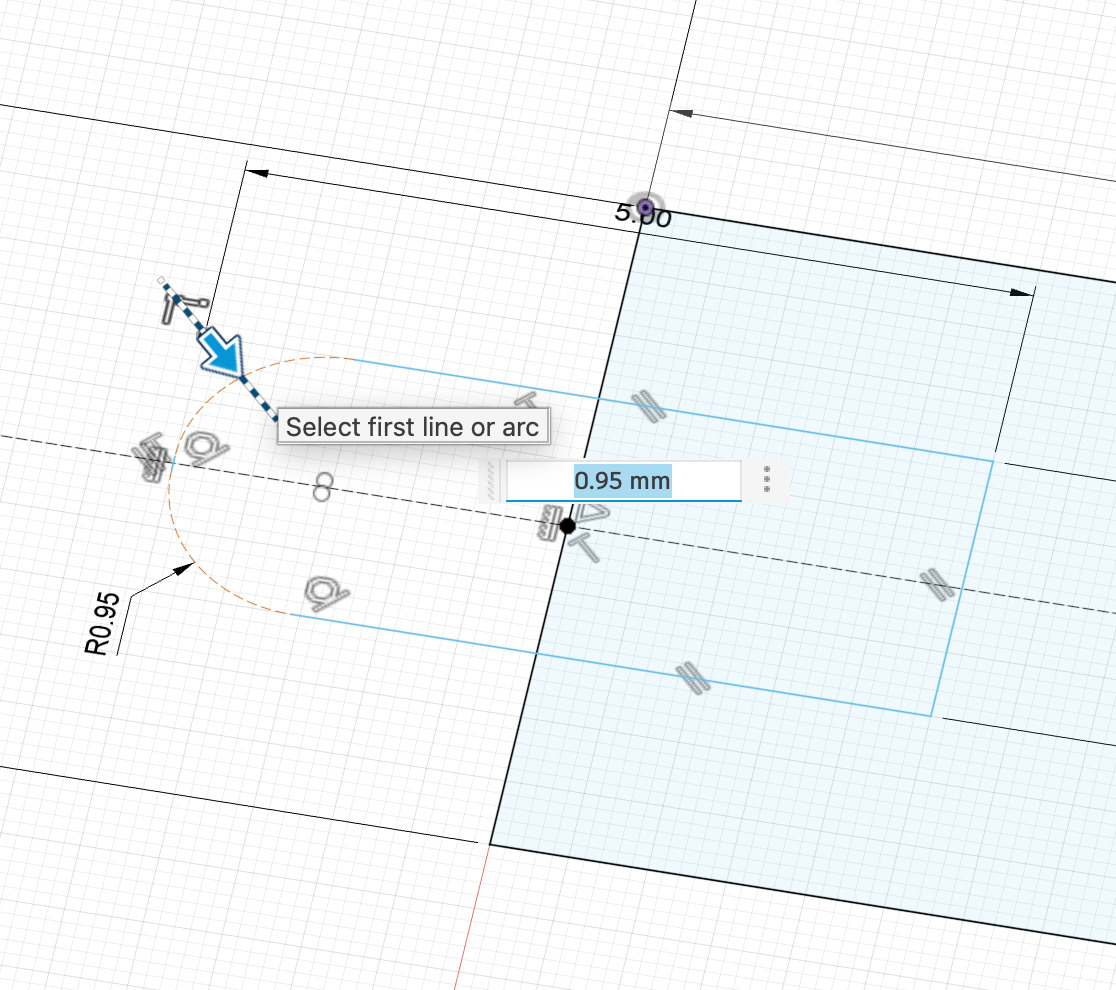Open the three-dot options next to 0.95 mm
Image resolution: width=1116 pixels, height=990 pixels.
click(767, 480)
